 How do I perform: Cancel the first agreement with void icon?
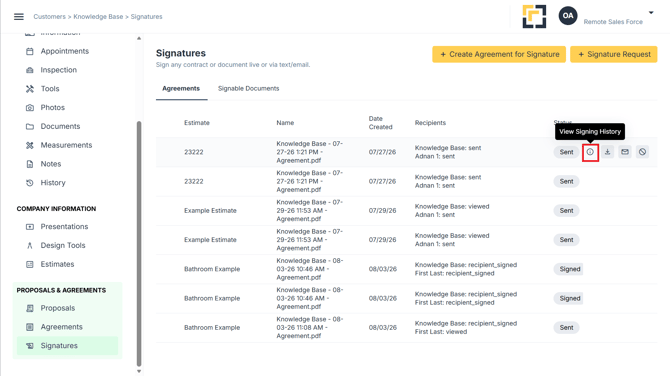[642, 152]
